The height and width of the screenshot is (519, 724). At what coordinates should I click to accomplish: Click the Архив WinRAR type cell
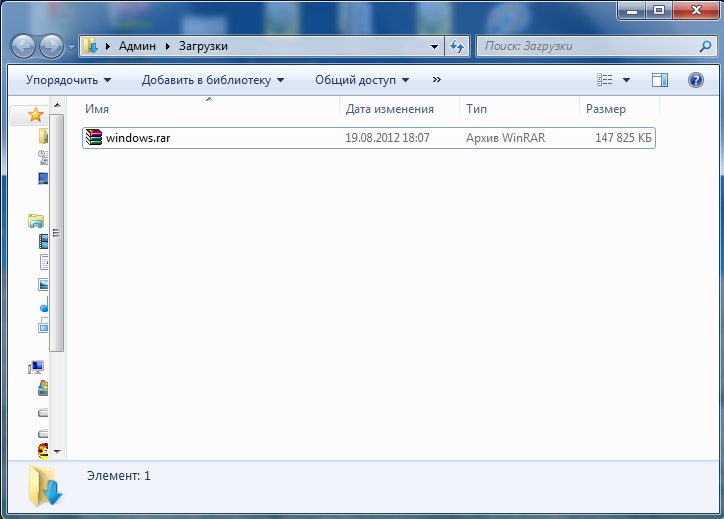click(506, 138)
